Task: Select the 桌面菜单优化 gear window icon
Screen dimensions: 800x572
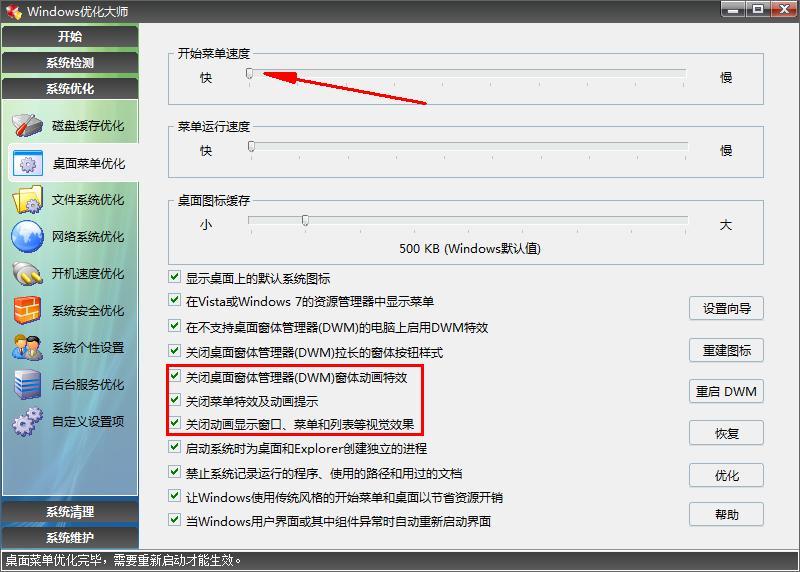Action: [28, 163]
